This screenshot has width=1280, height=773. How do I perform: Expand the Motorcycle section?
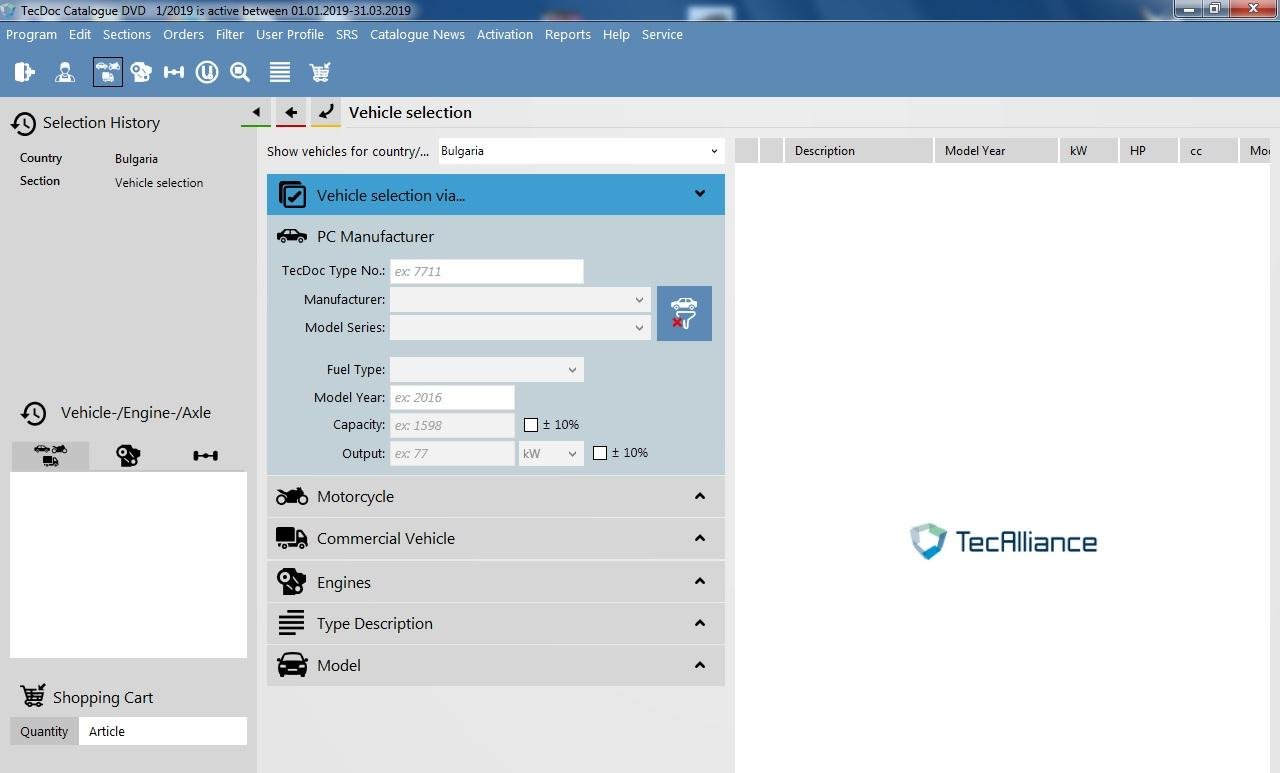(x=495, y=496)
